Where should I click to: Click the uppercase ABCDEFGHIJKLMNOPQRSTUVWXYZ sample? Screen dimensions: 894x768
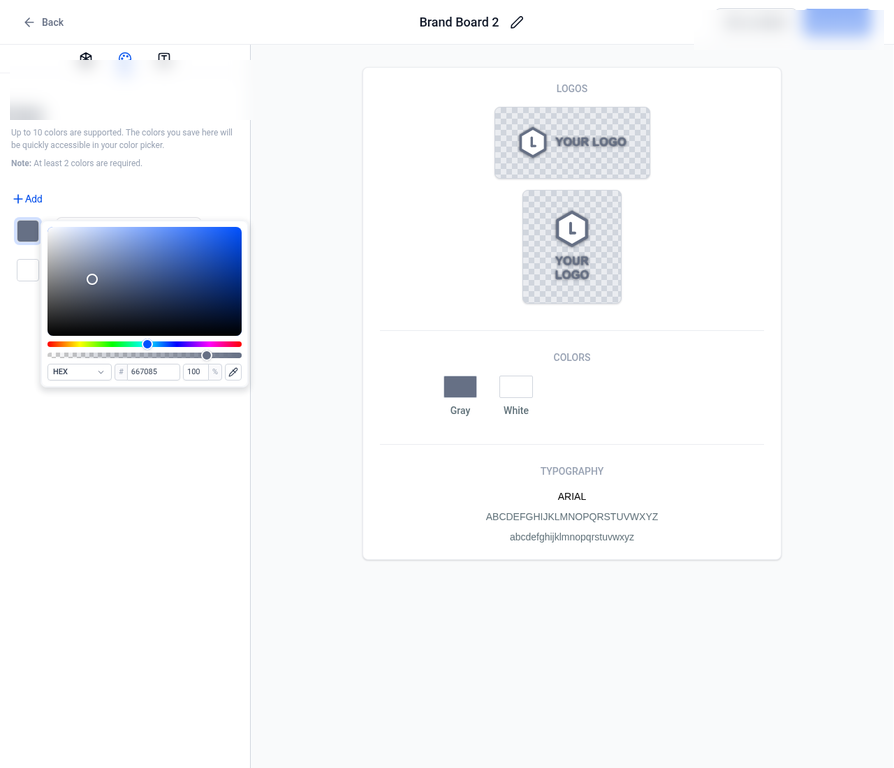tap(572, 517)
